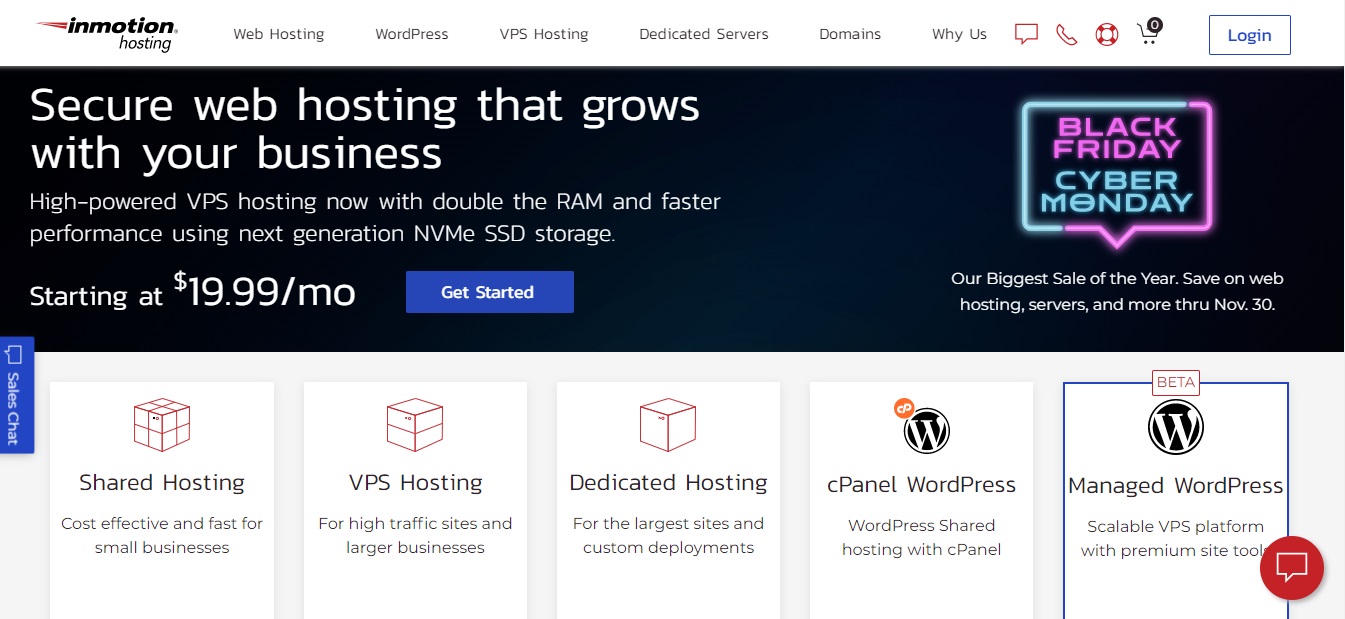
Task: Click the VPS Hosting cube icon
Action: [415, 425]
